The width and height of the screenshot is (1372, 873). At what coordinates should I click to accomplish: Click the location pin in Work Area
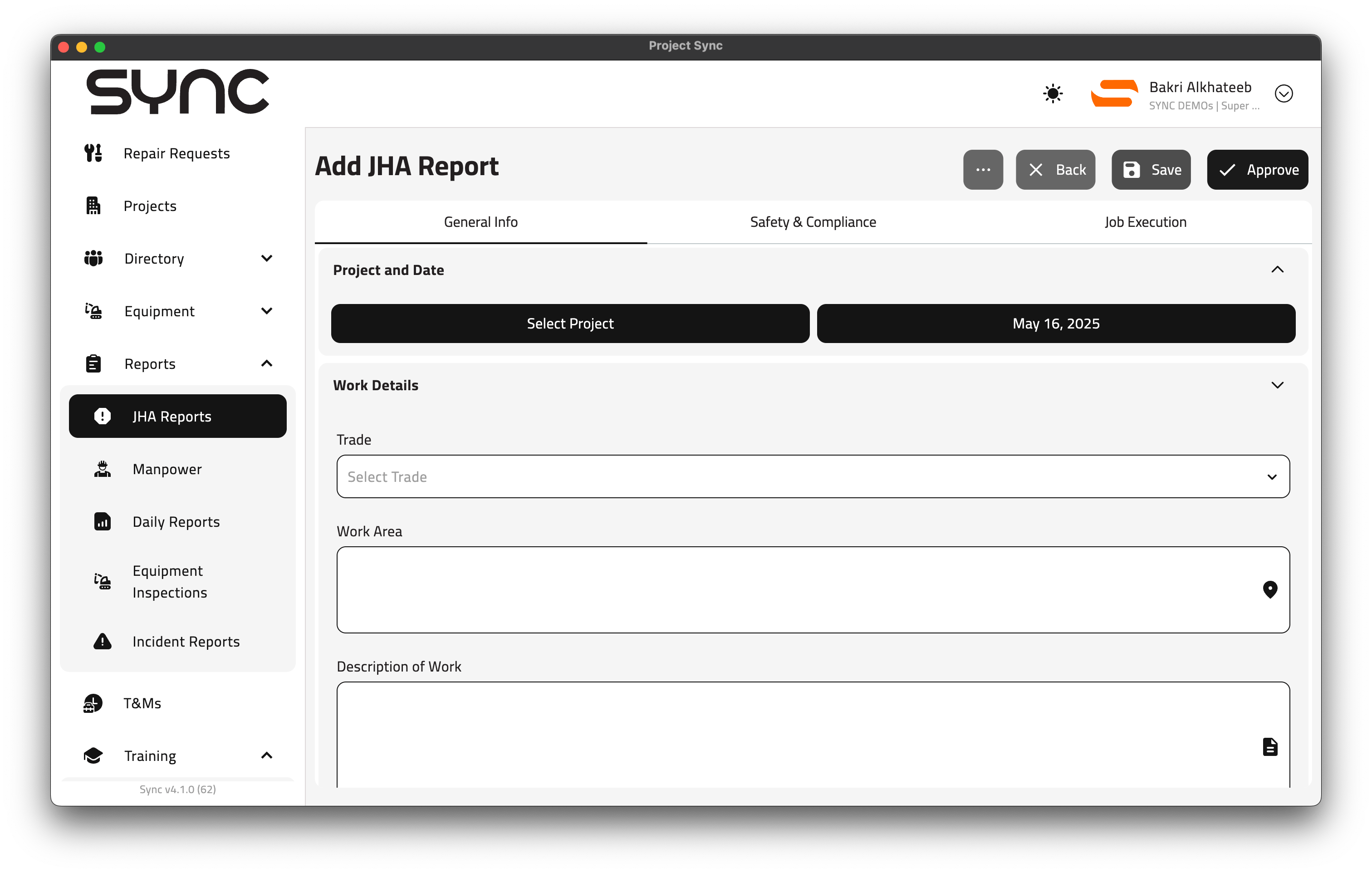click(1270, 590)
